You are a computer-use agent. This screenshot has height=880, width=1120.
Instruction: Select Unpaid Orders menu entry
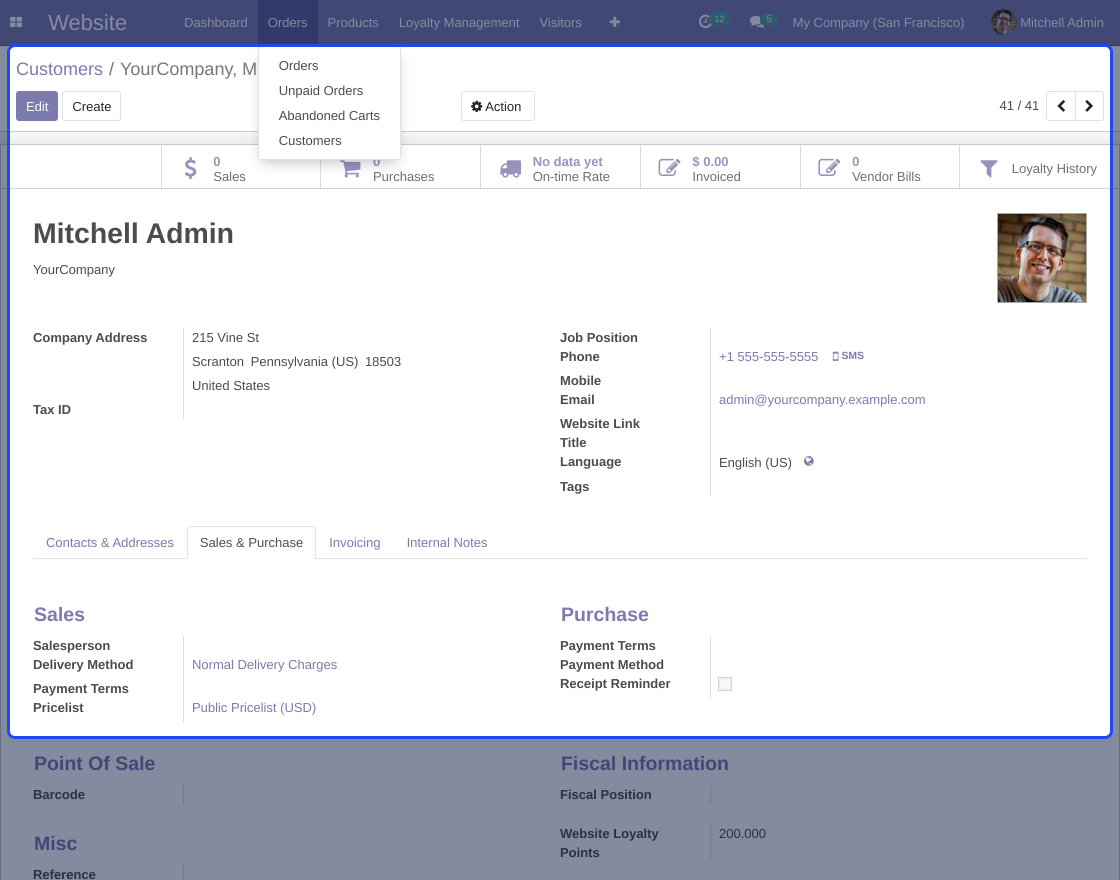pyautogui.click(x=329, y=91)
